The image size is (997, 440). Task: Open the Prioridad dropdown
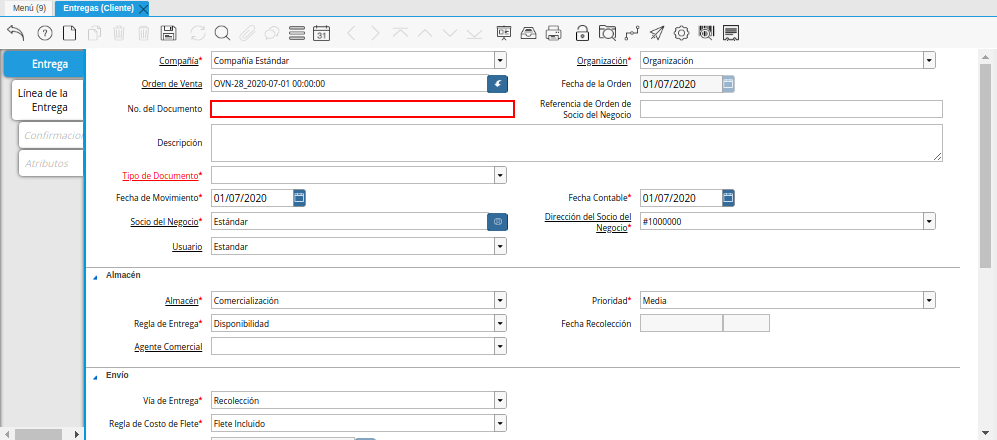coord(930,300)
